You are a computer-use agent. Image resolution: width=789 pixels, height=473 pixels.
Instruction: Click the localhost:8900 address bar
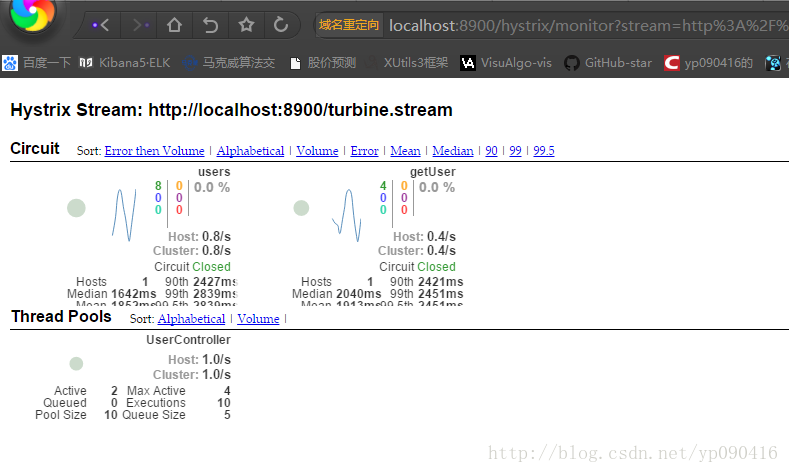588,25
